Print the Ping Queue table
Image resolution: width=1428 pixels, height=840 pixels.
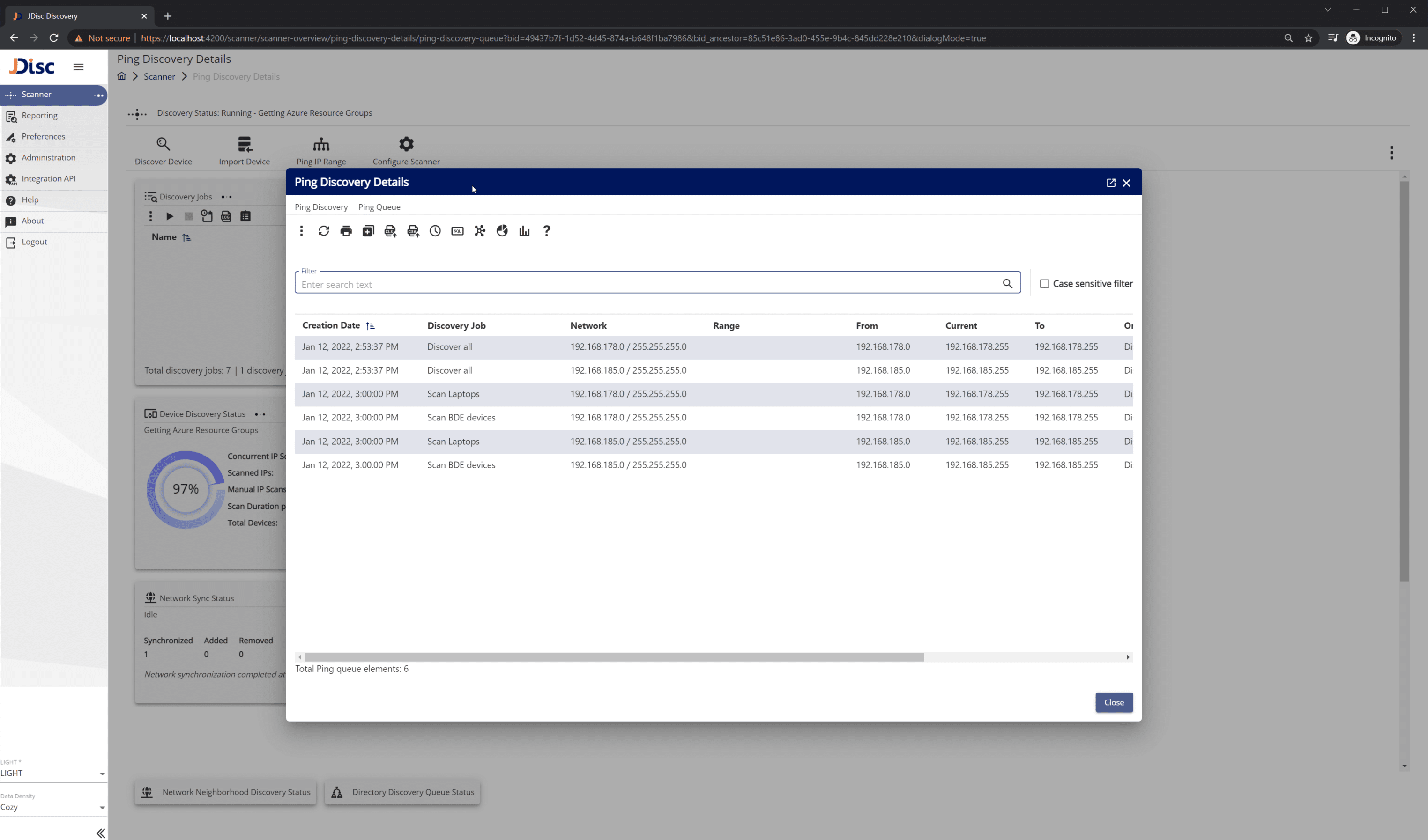[346, 230]
